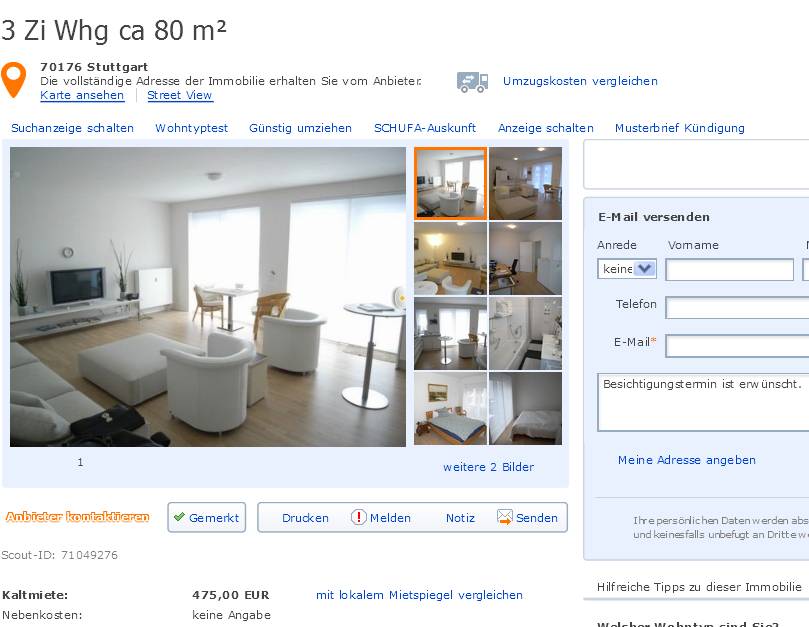Image resolution: width=809 pixels, height=627 pixels.
Task: Open the Suchanzeige schalten menu item
Action: point(72,128)
